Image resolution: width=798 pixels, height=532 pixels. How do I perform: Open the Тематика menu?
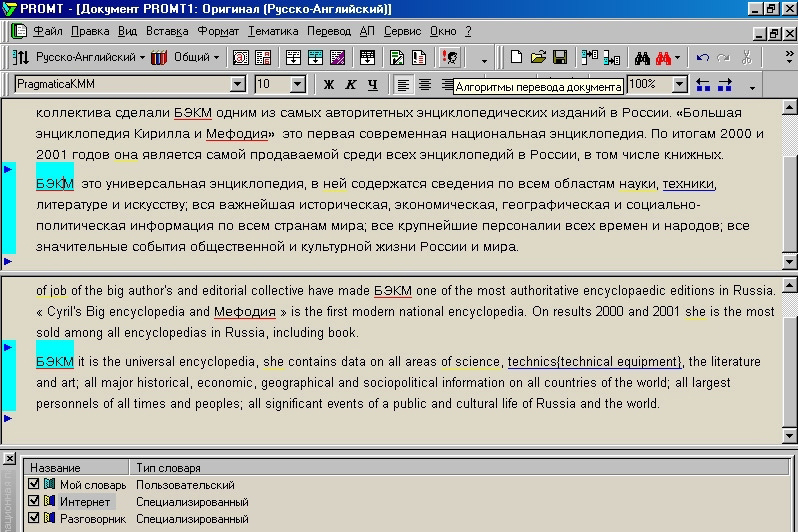click(273, 31)
